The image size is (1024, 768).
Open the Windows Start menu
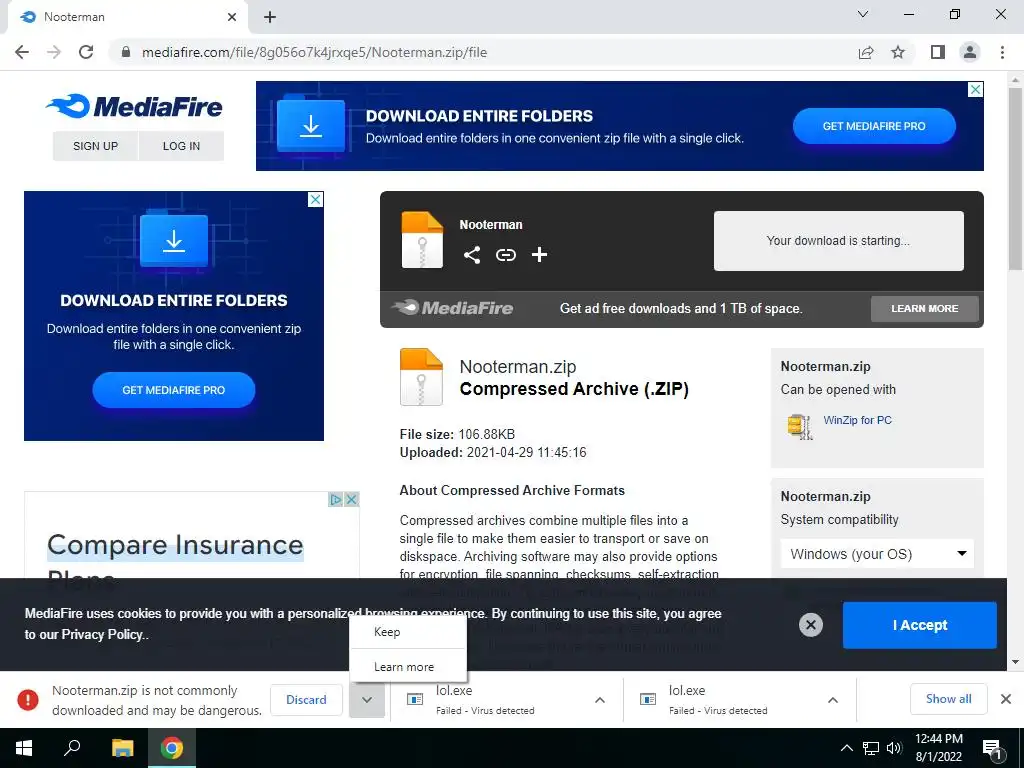24,748
